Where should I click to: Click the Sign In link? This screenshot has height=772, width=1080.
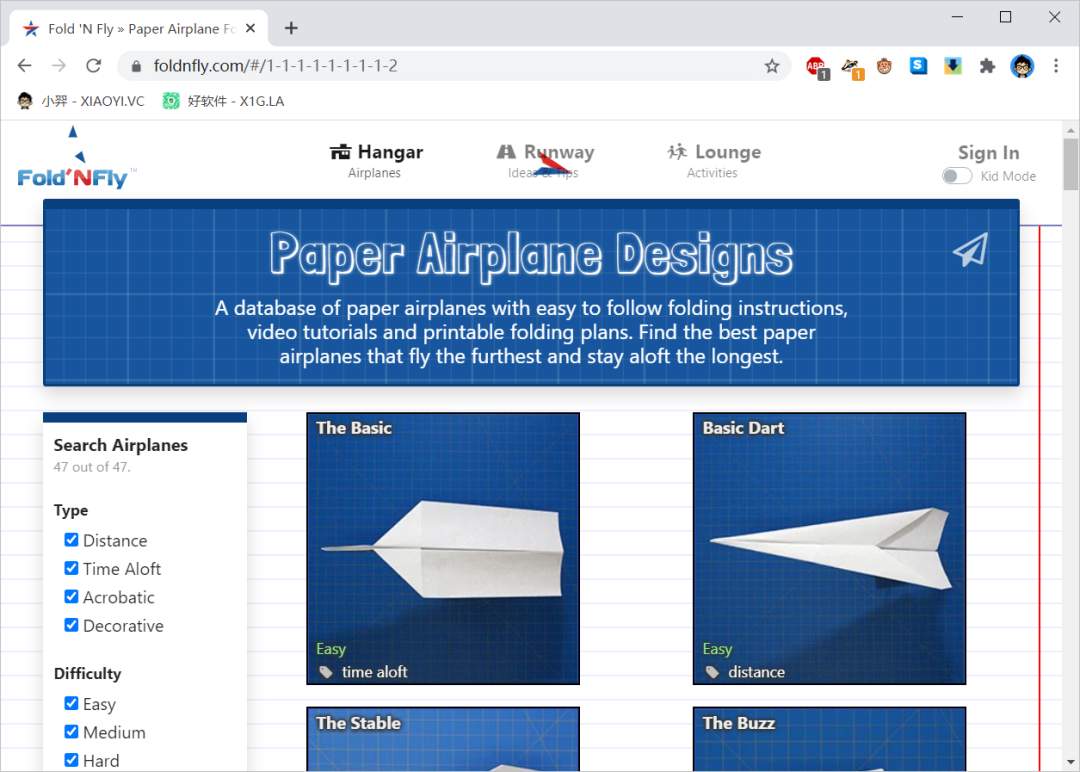click(x=988, y=152)
